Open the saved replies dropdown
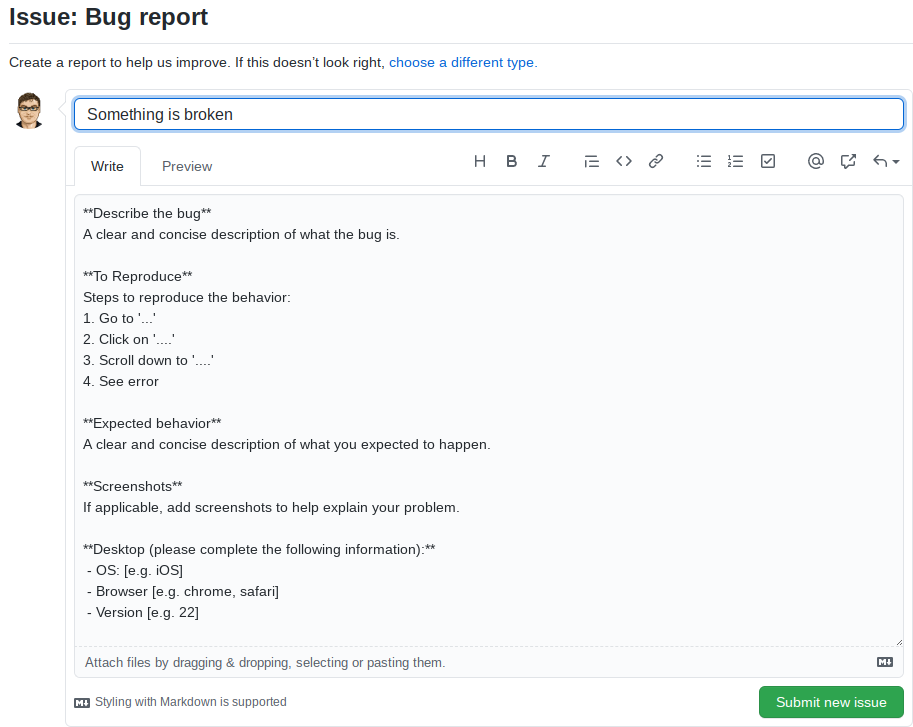Image resolution: width=913 pixels, height=727 pixels. (x=886, y=161)
